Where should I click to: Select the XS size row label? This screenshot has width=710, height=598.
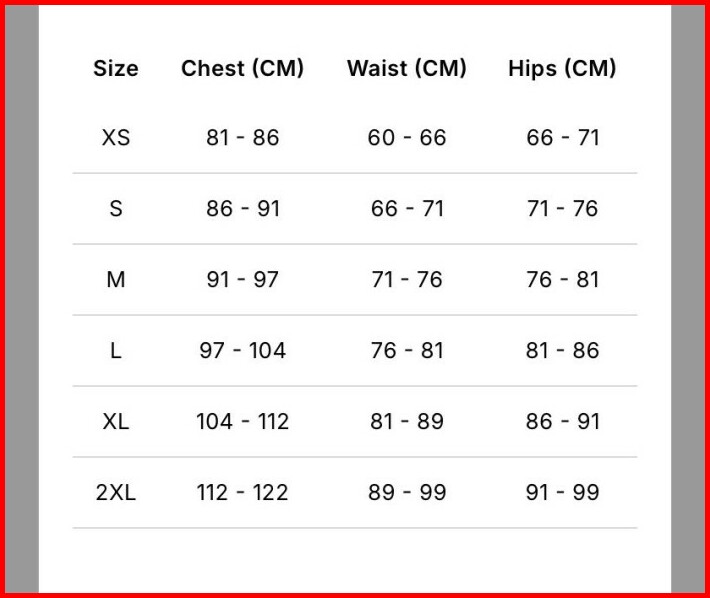[x=116, y=138]
